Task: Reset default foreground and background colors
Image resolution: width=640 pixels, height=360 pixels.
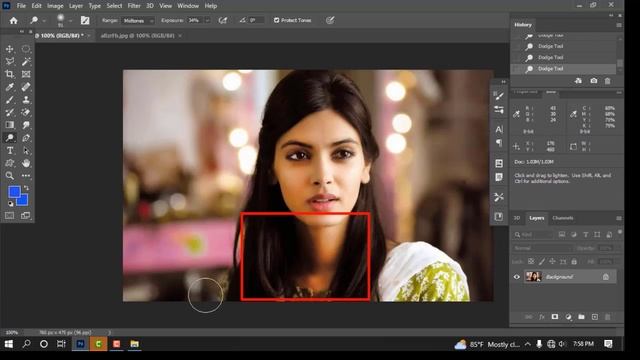Action: [11, 203]
